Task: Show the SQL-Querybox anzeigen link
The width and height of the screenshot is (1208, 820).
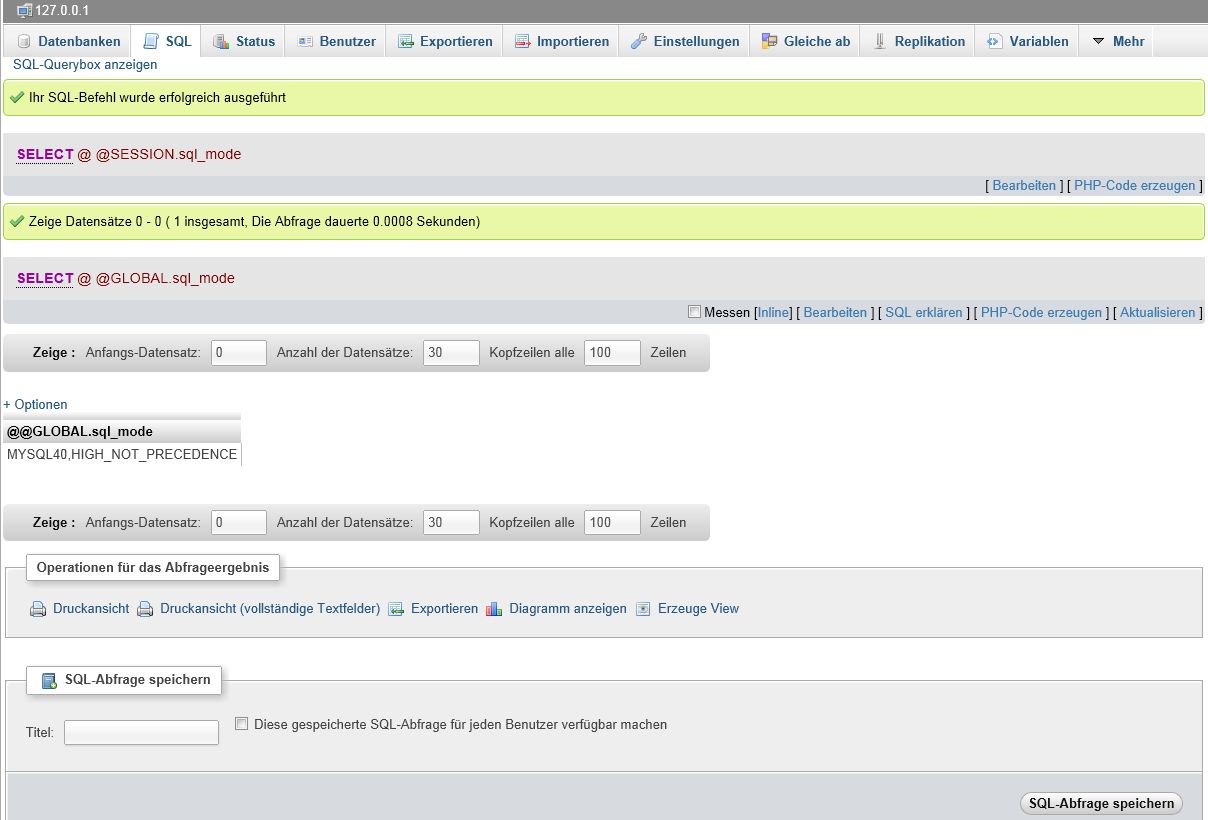Action: [85, 65]
